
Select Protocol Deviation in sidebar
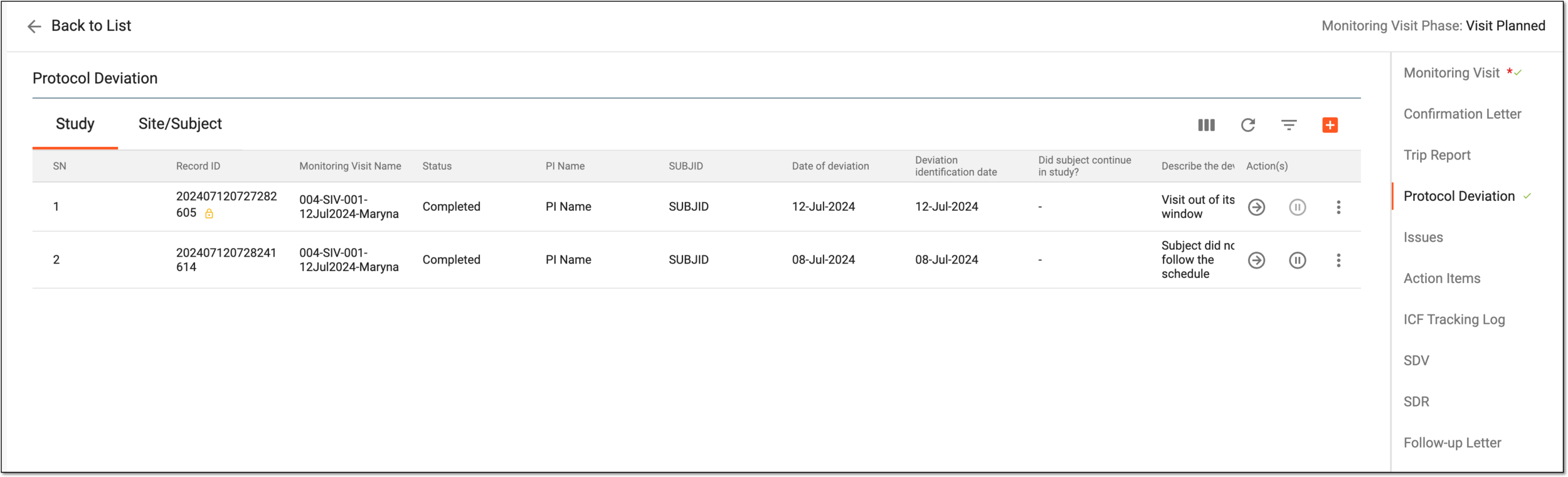pos(1459,196)
